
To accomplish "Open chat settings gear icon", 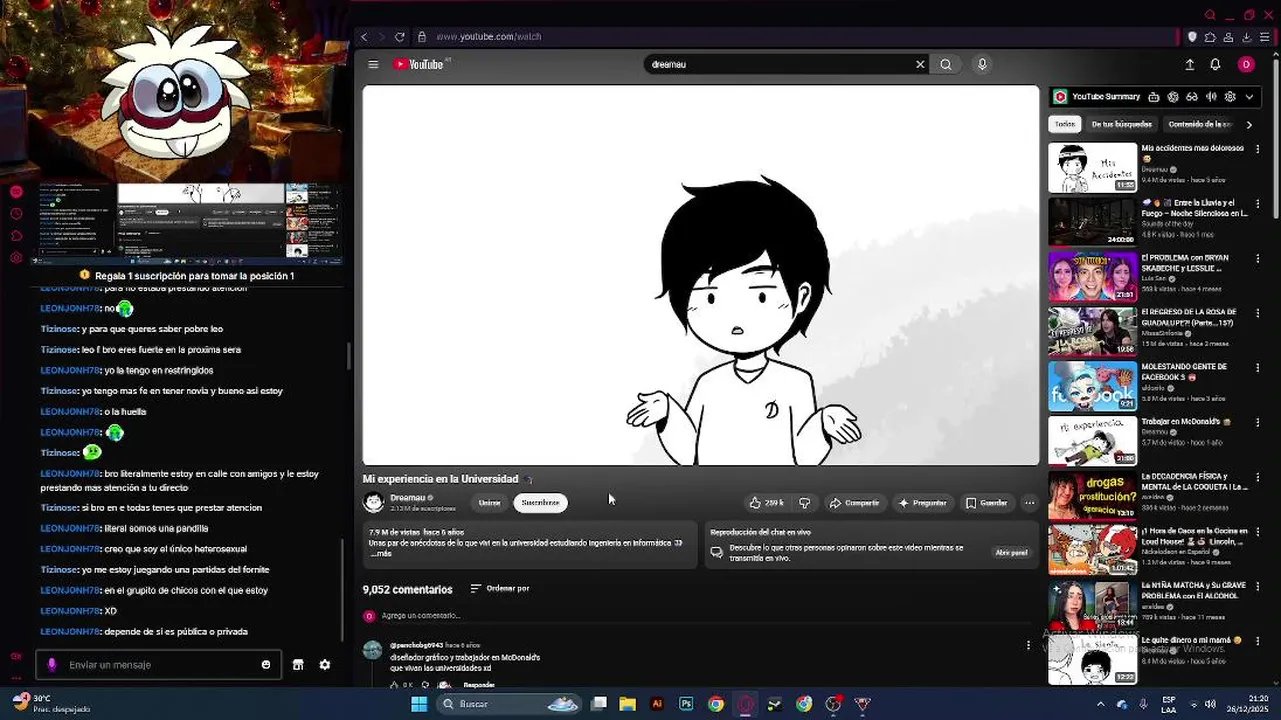I will 325,665.
